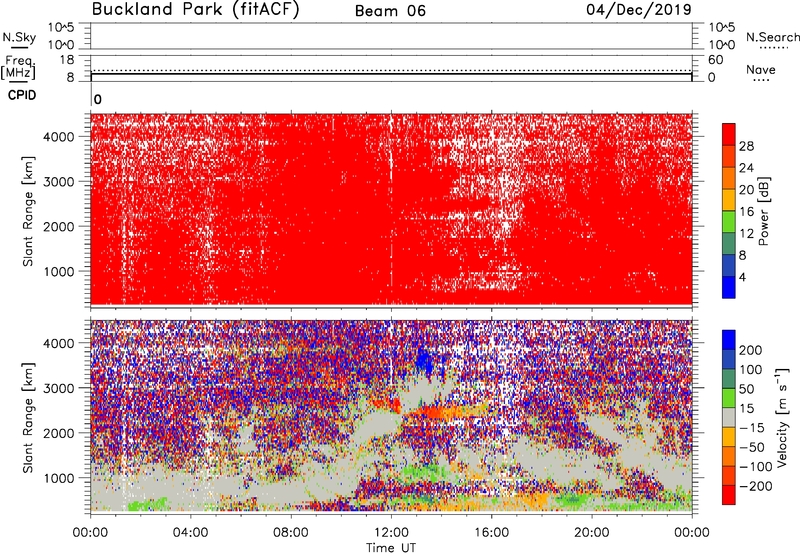Click the 'Time UT' axis title
Image resolution: width=800 pixels, height=554 pixels.
[x=391, y=548]
